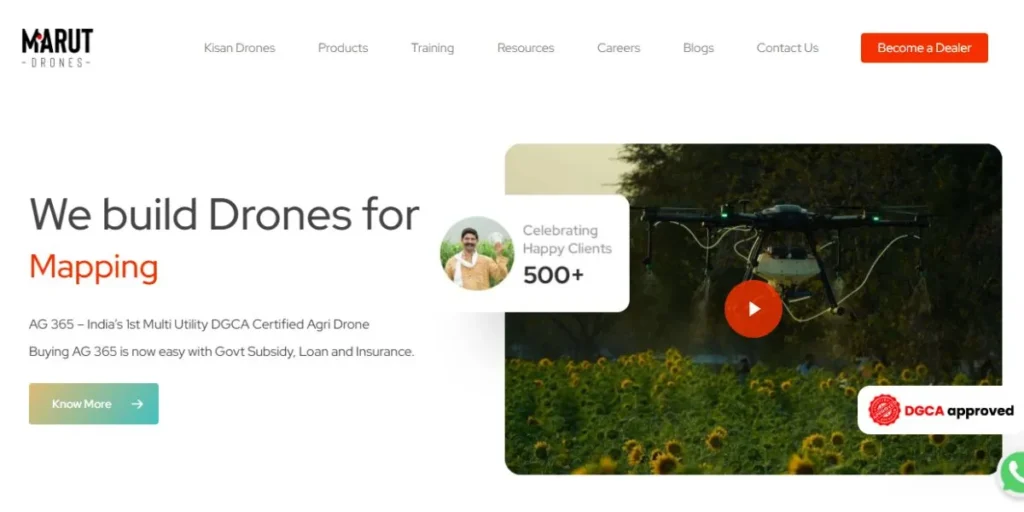The height and width of the screenshot is (512, 1024).
Task: Click the Celebrating Happy Clients 500+ card
Action: pyautogui.click(x=532, y=253)
